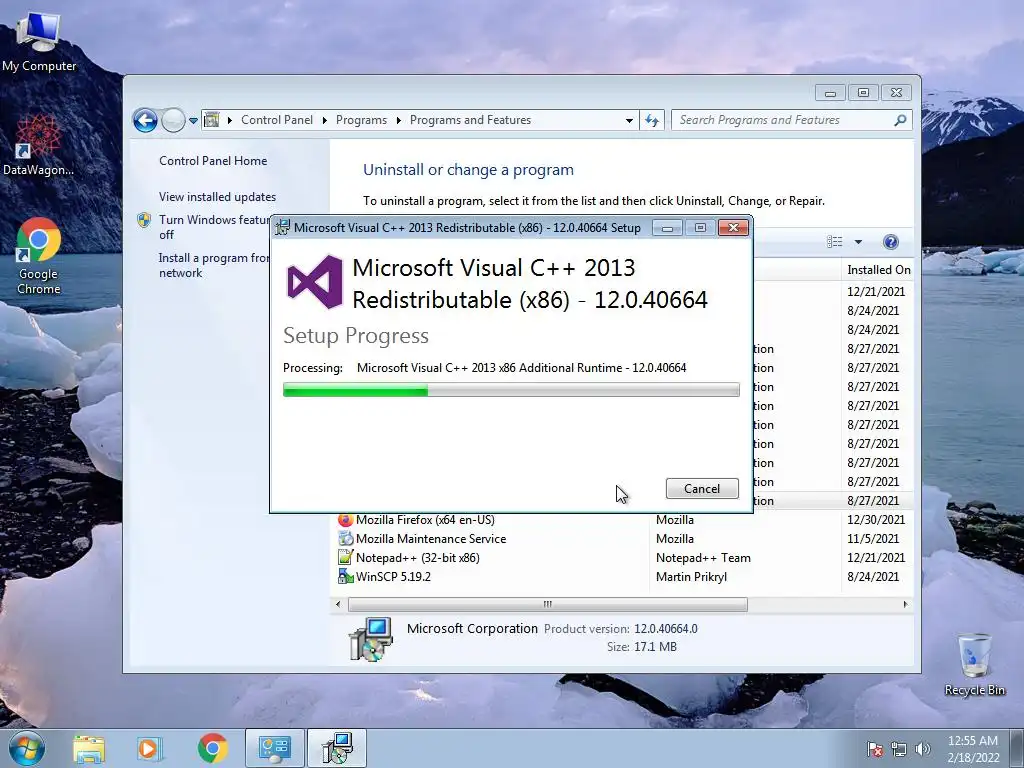Click WinSCP icon in program list

point(345,577)
